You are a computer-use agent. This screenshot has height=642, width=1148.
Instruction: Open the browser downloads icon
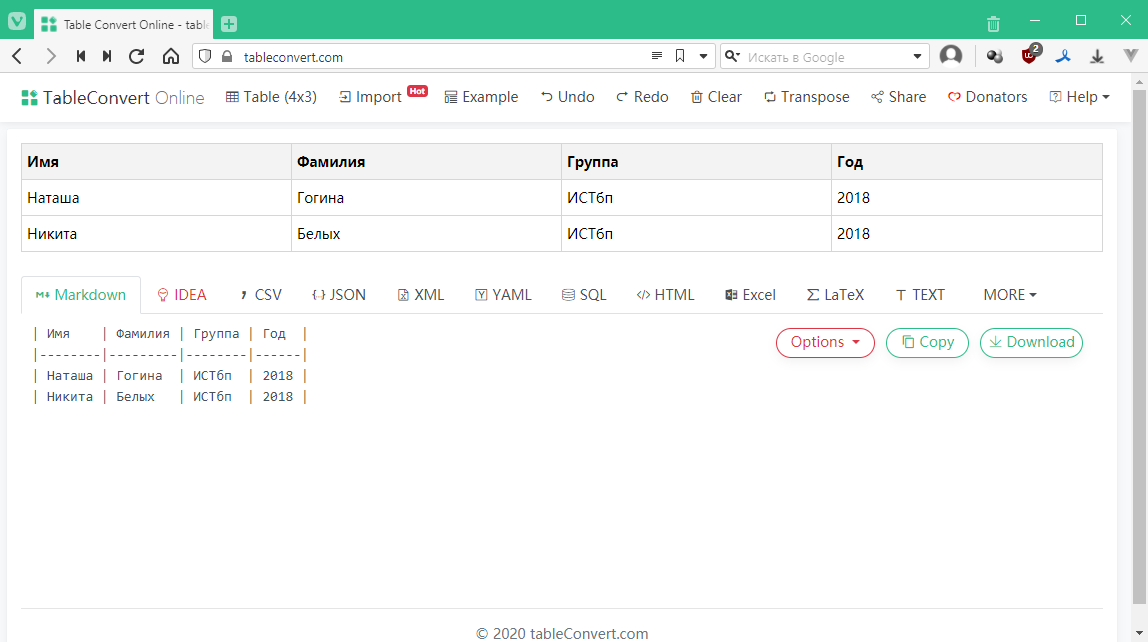(1097, 57)
